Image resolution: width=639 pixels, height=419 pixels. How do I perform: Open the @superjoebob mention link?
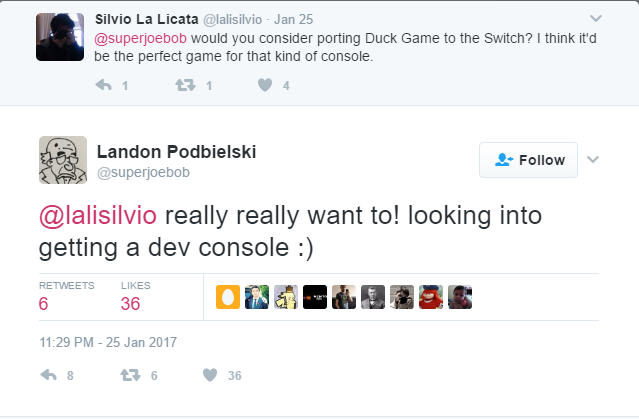pyautogui.click(x=140, y=38)
